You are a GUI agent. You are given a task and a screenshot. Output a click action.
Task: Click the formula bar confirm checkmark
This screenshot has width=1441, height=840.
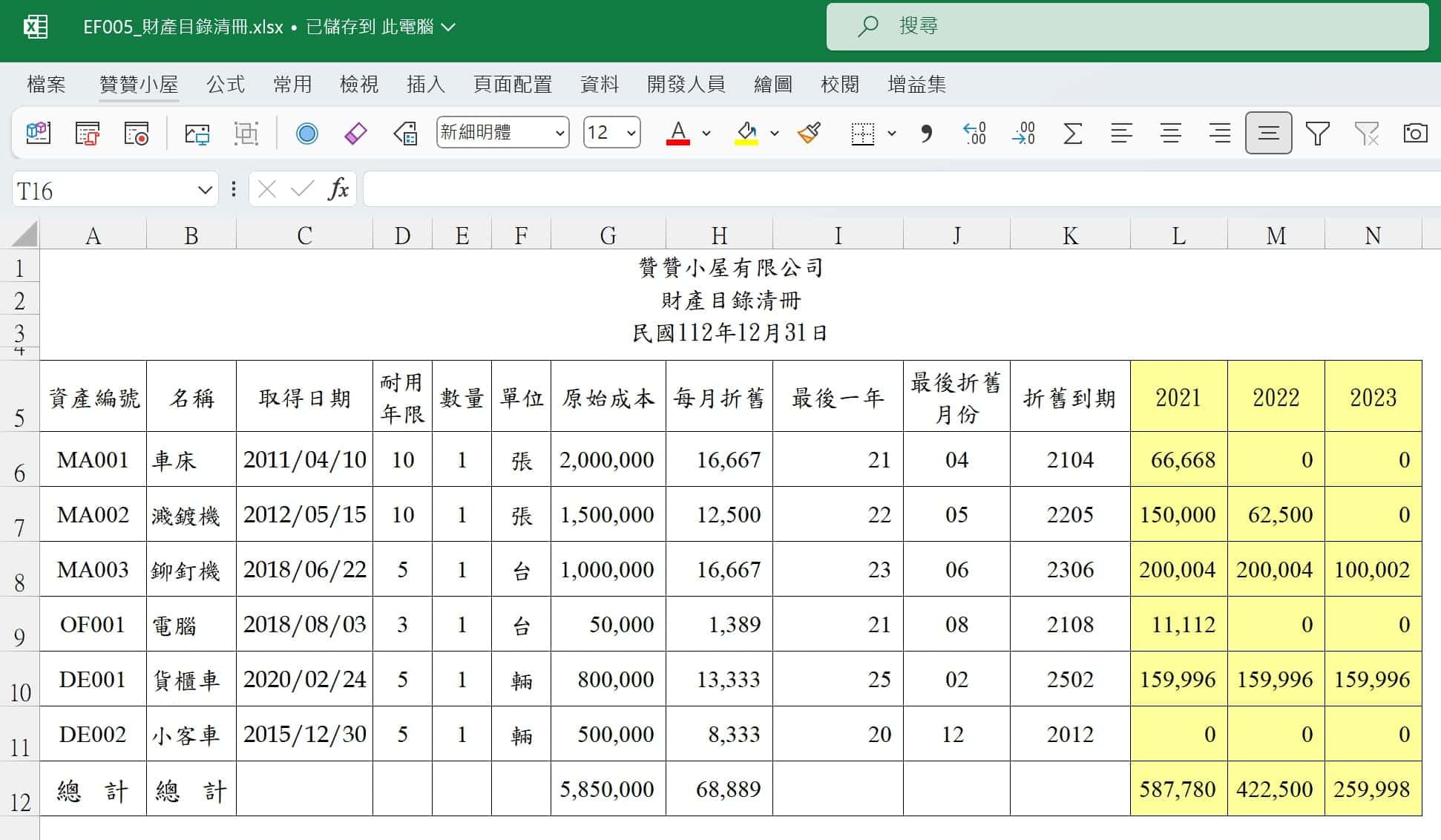coord(302,190)
